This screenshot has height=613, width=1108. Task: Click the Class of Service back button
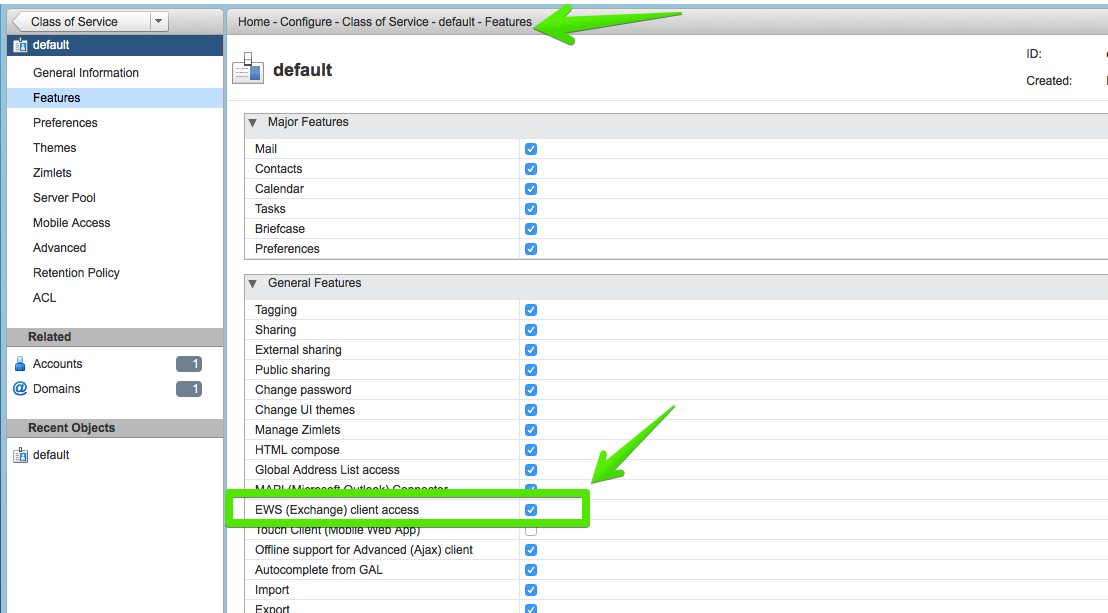tap(81, 21)
